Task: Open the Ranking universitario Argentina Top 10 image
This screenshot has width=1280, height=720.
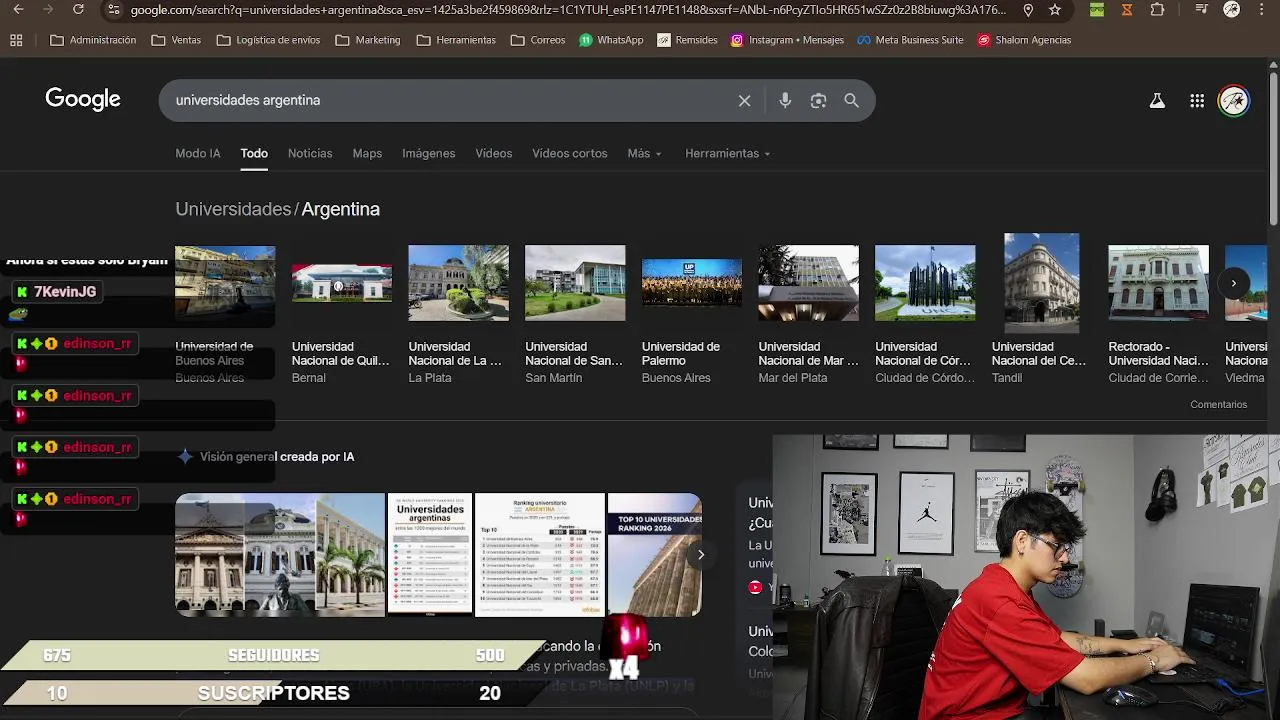Action: [x=540, y=554]
